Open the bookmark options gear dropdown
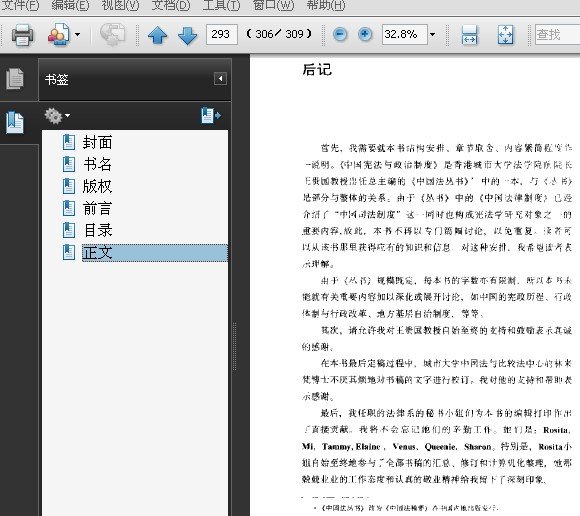580x516 pixels. tap(57, 116)
